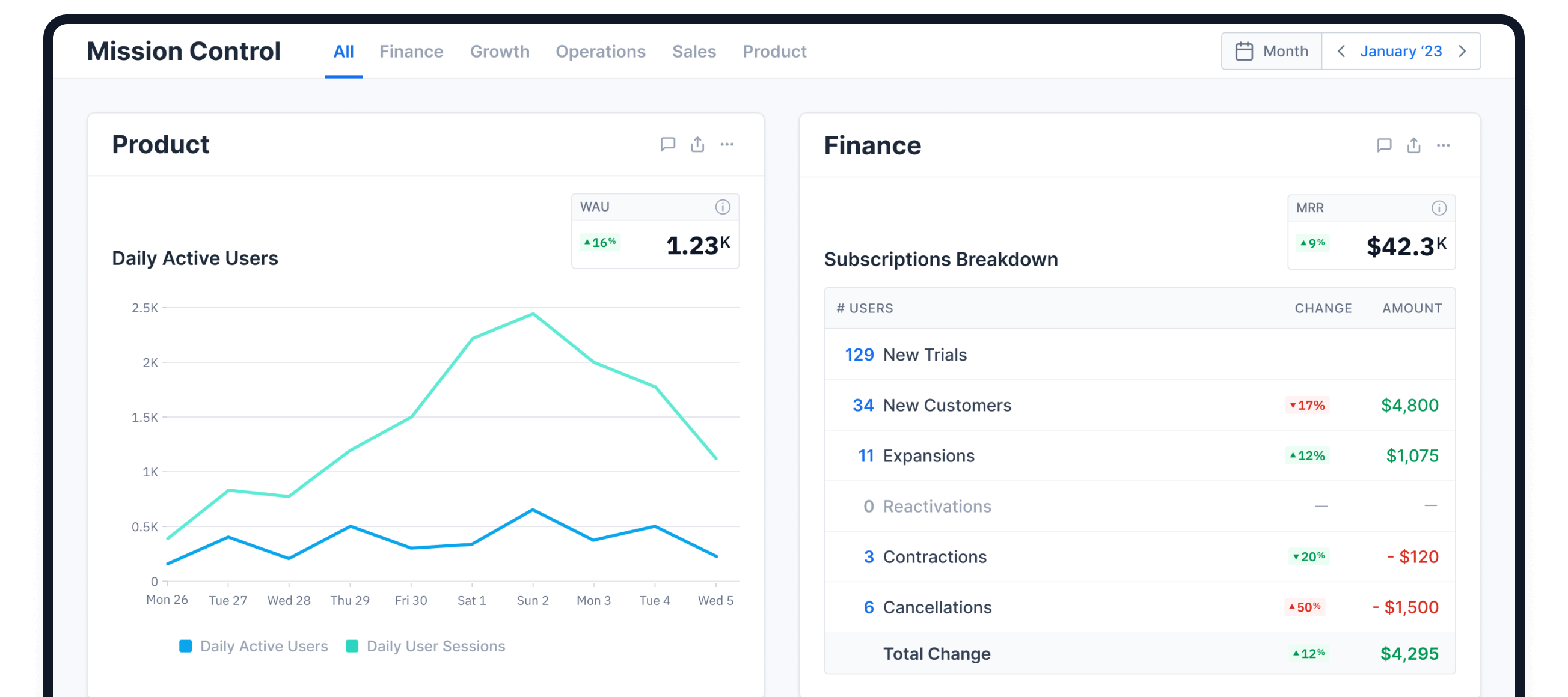The height and width of the screenshot is (697, 1568).
Task: Open Finance card ellipsis menu
Action: tap(1443, 145)
